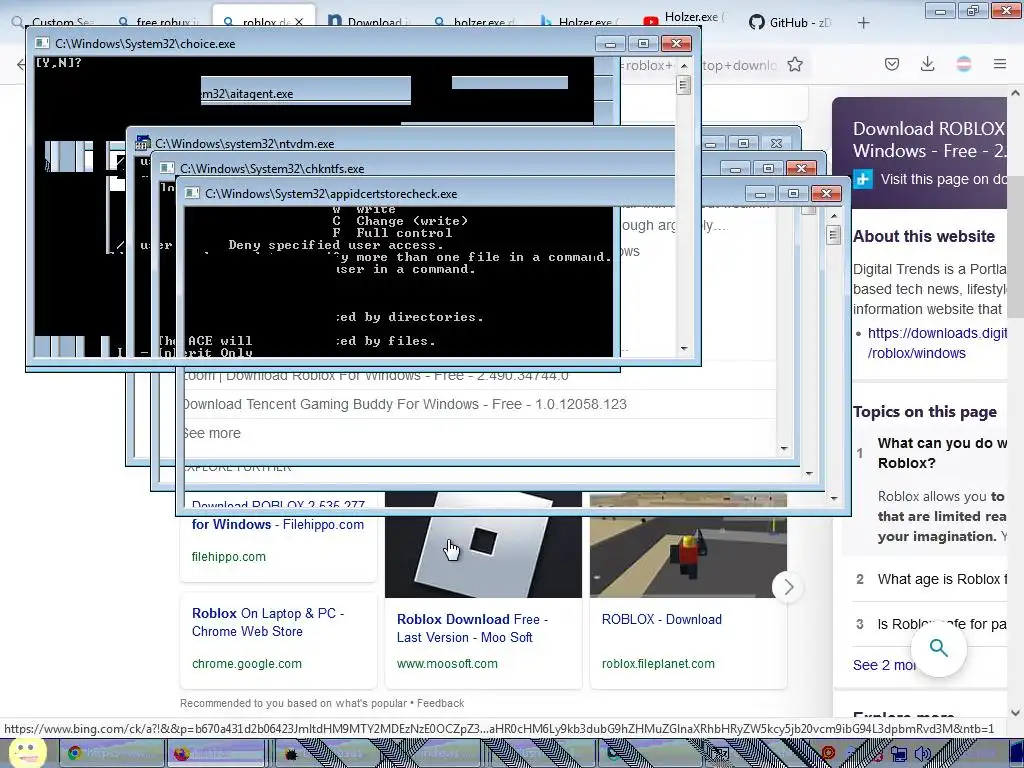The image size is (1024, 768).
Task: Click the volume speaker tray icon
Action: 923,754
